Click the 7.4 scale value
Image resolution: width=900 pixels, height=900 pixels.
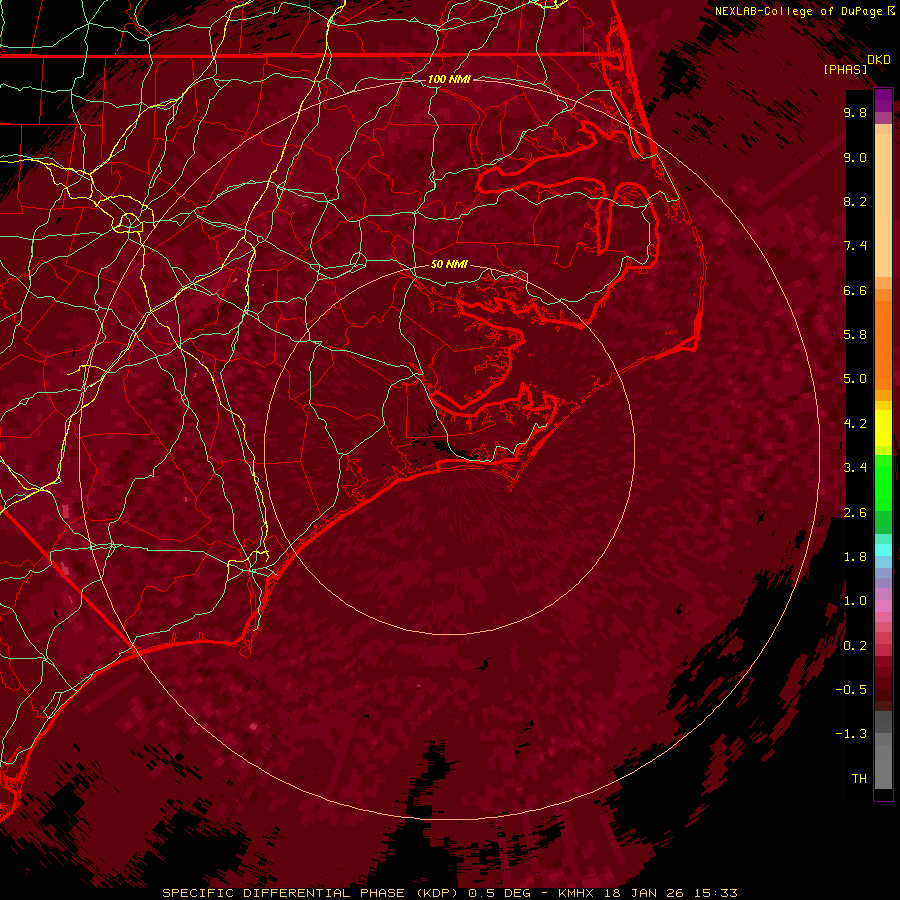tap(855, 246)
